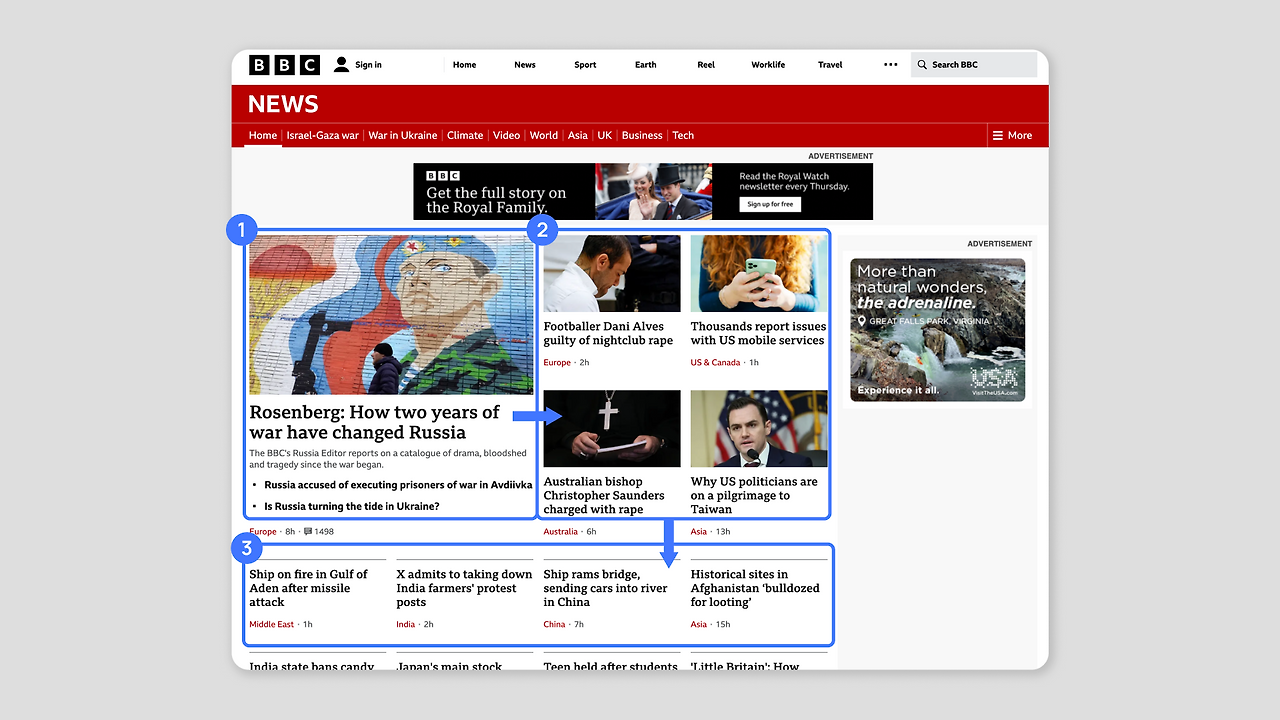Open X admits taking down India farmers' posts headline

(x=464, y=588)
